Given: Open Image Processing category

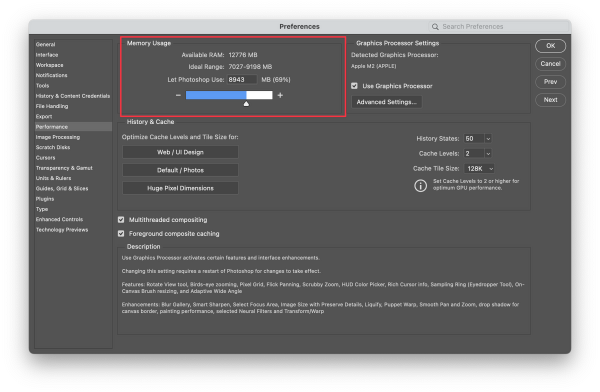Looking at the screenshot, I should [58, 137].
